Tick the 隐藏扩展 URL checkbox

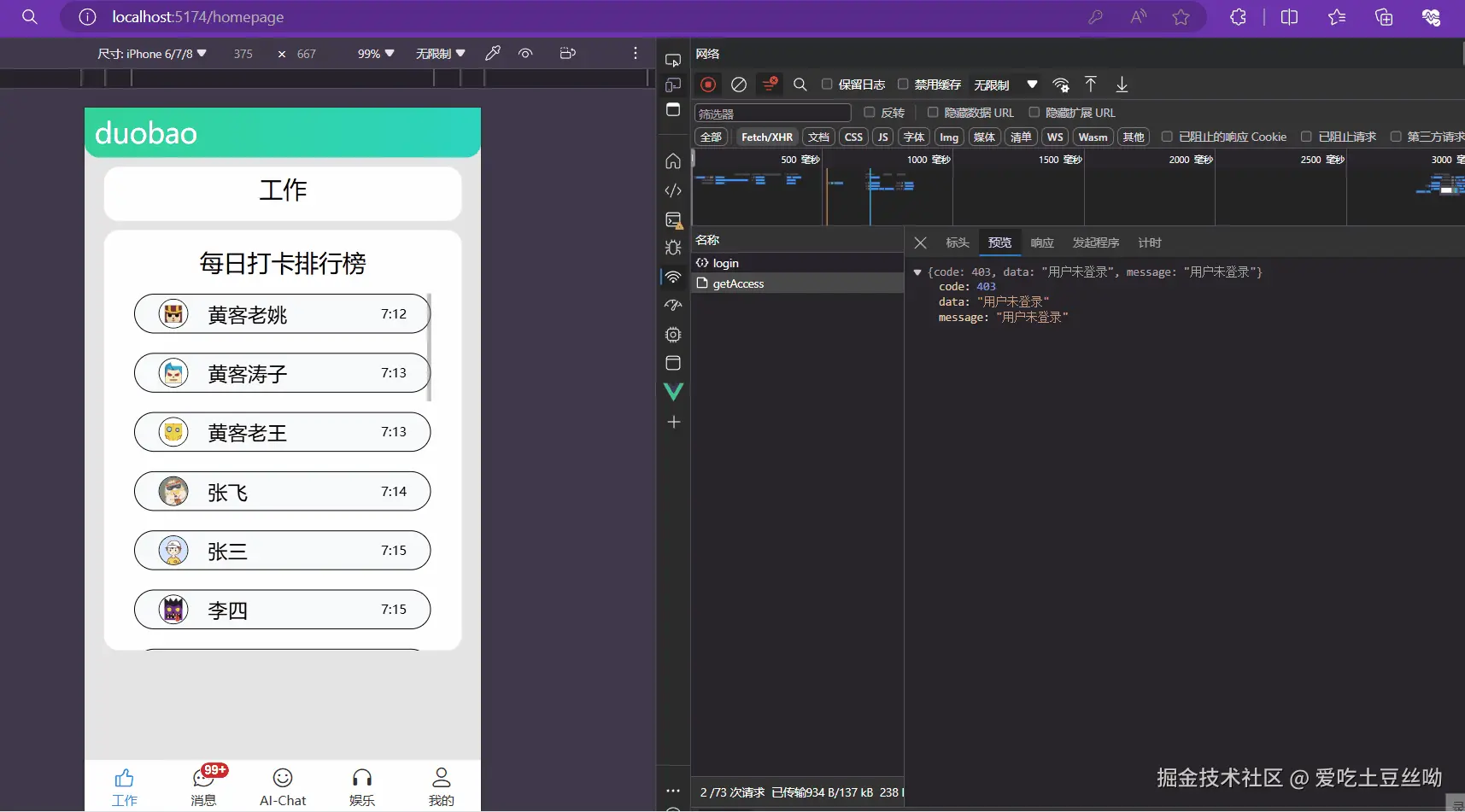coord(1034,112)
